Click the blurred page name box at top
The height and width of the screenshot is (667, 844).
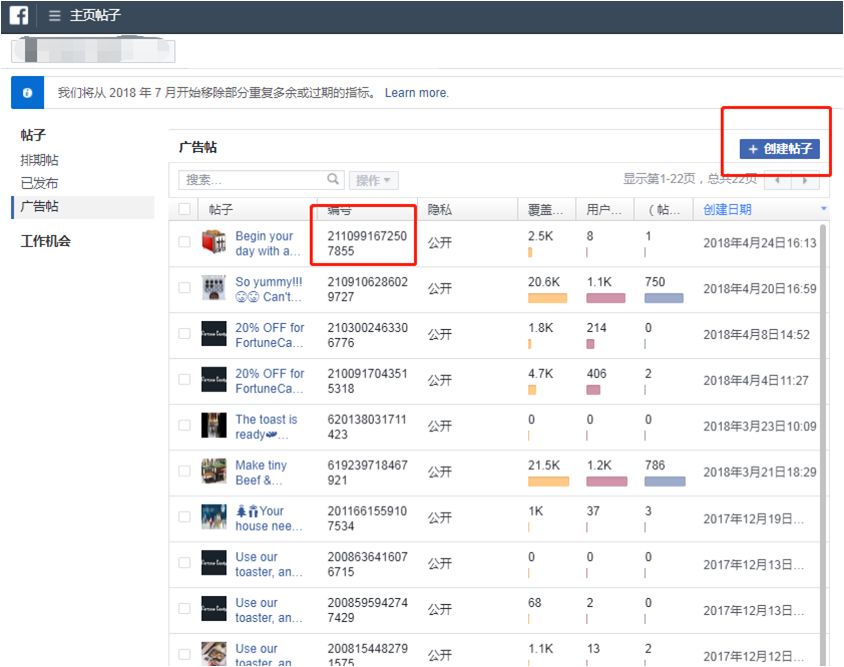(93, 51)
